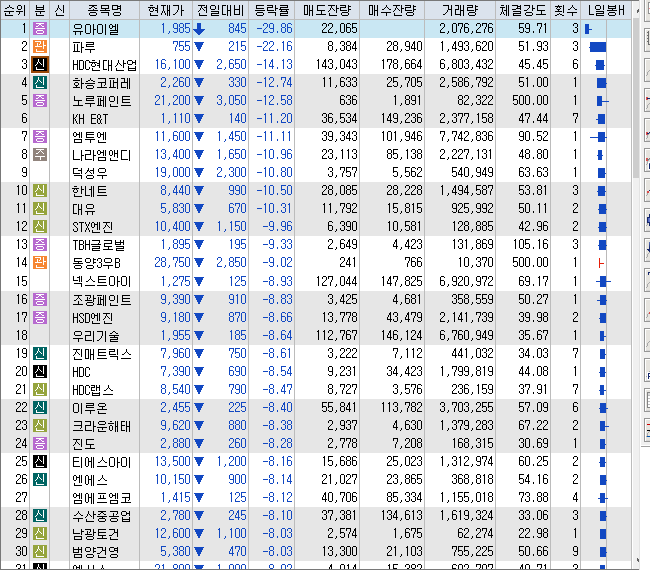Click the 증 badge beside HSD엔진
Image resolution: width=650 pixels, height=570 pixels.
40,318
